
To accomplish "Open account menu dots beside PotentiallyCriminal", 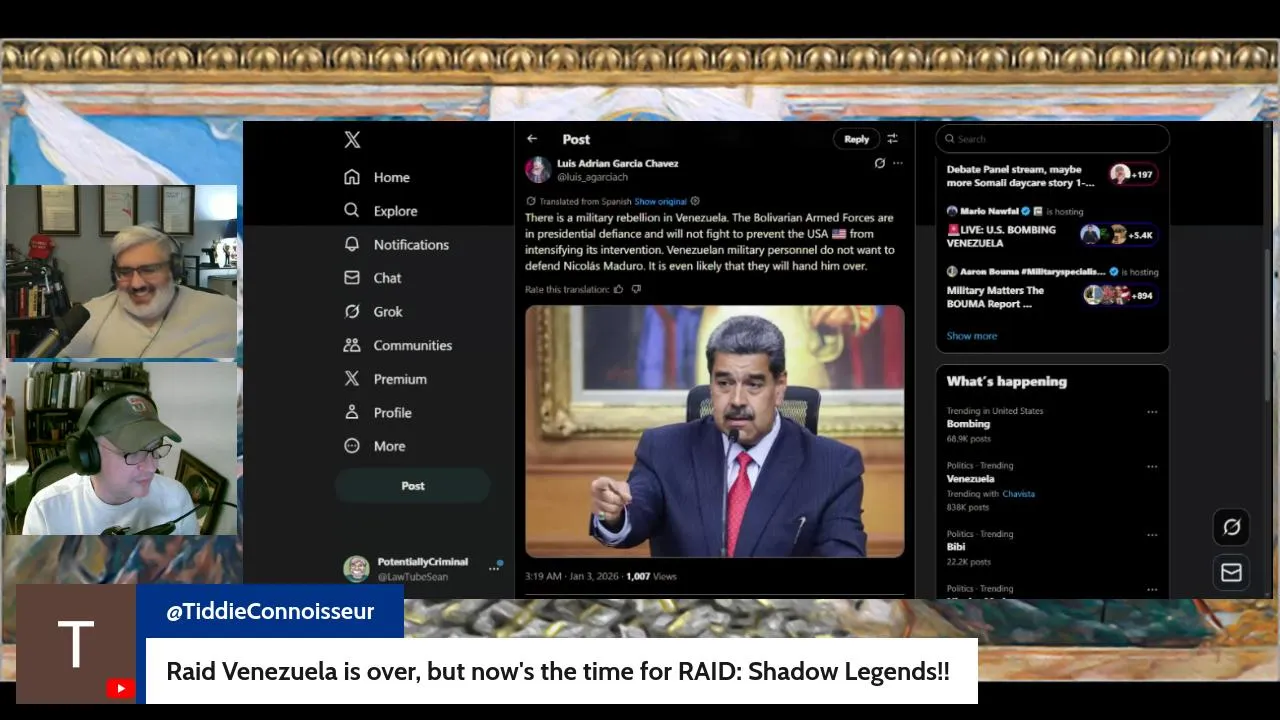I will pos(493,568).
